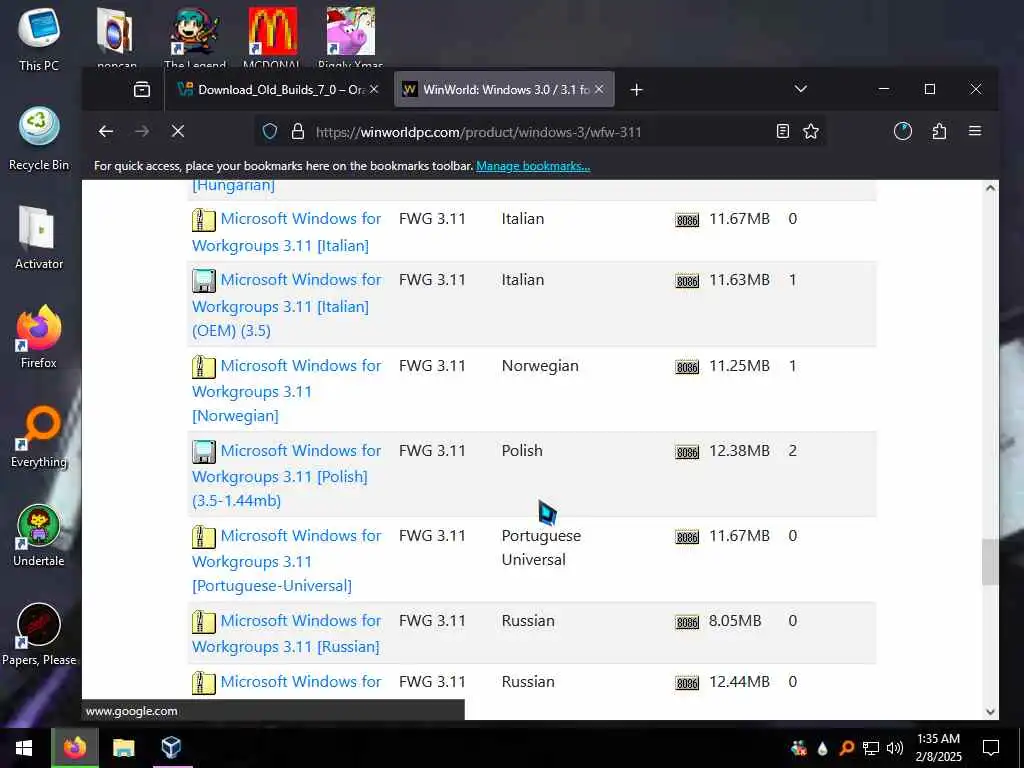Open the VirtualBox cube icon in taskbar
Screen dimensions: 1024x768
(x=171, y=748)
